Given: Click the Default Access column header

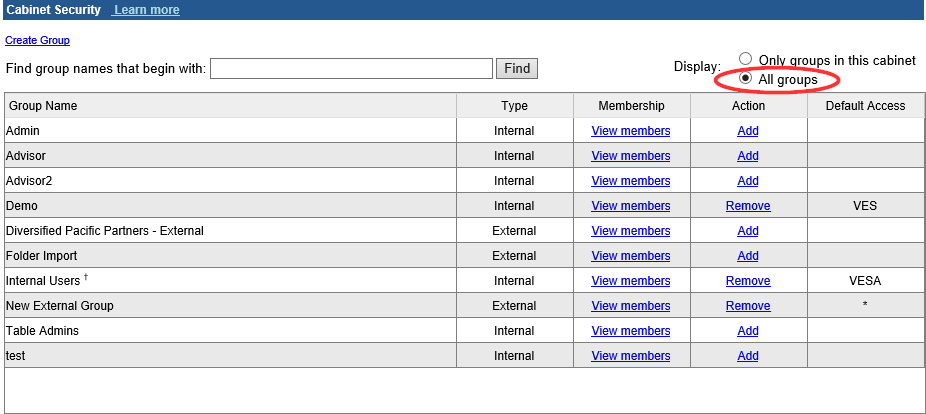Looking at the screenshot, I should pyautogui.click(x=865, y=106).
